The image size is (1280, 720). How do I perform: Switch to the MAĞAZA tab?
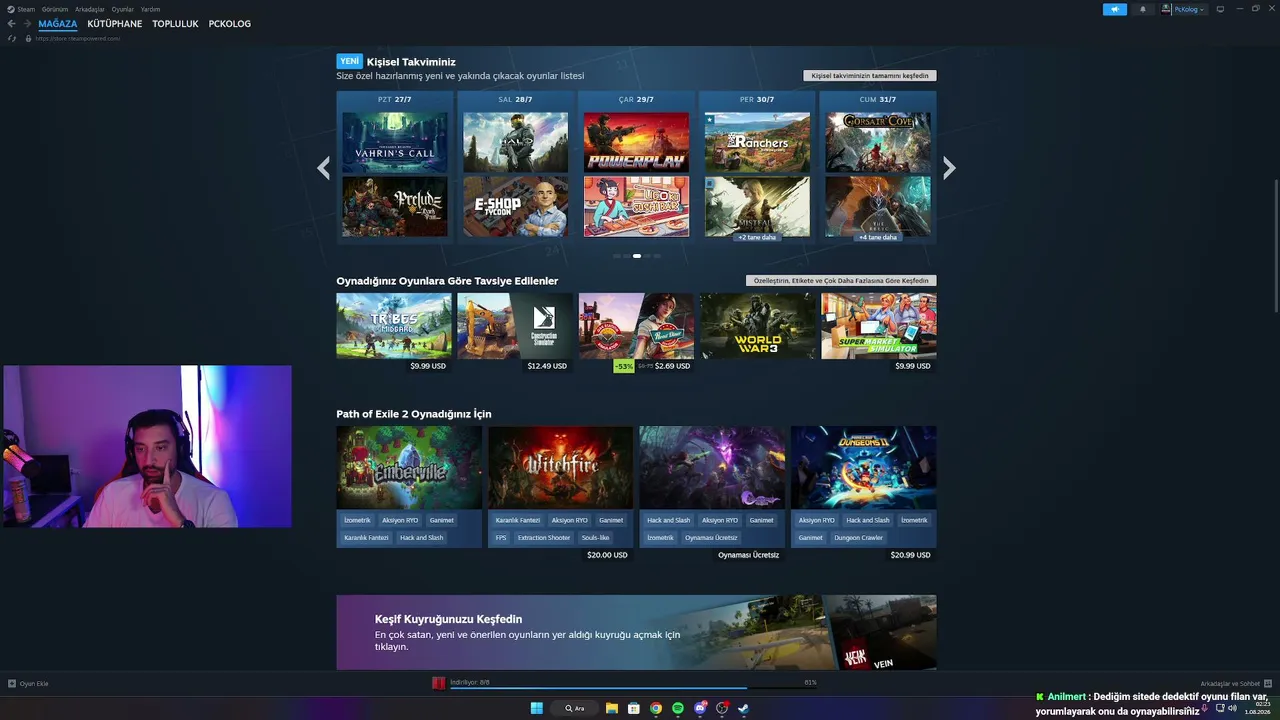(58, 24)
